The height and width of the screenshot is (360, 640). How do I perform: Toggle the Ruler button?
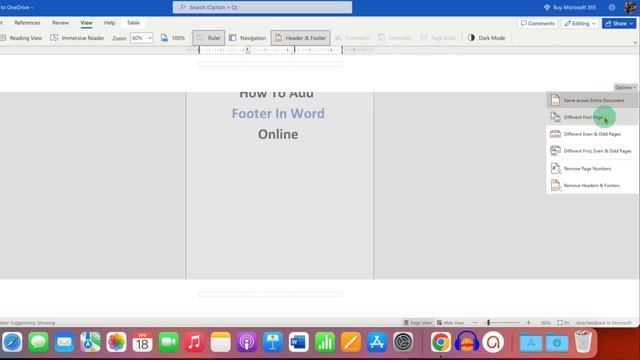(209, 38)
